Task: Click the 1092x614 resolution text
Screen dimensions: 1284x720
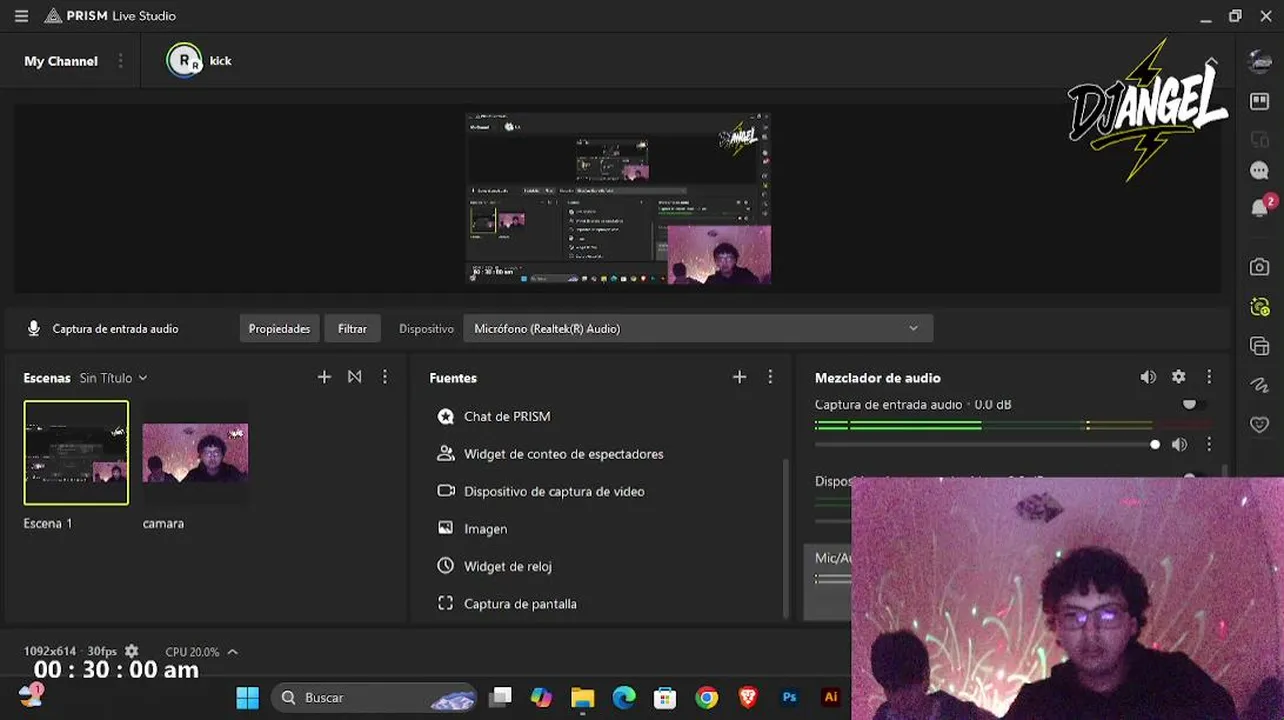Action: coord(50,651)
